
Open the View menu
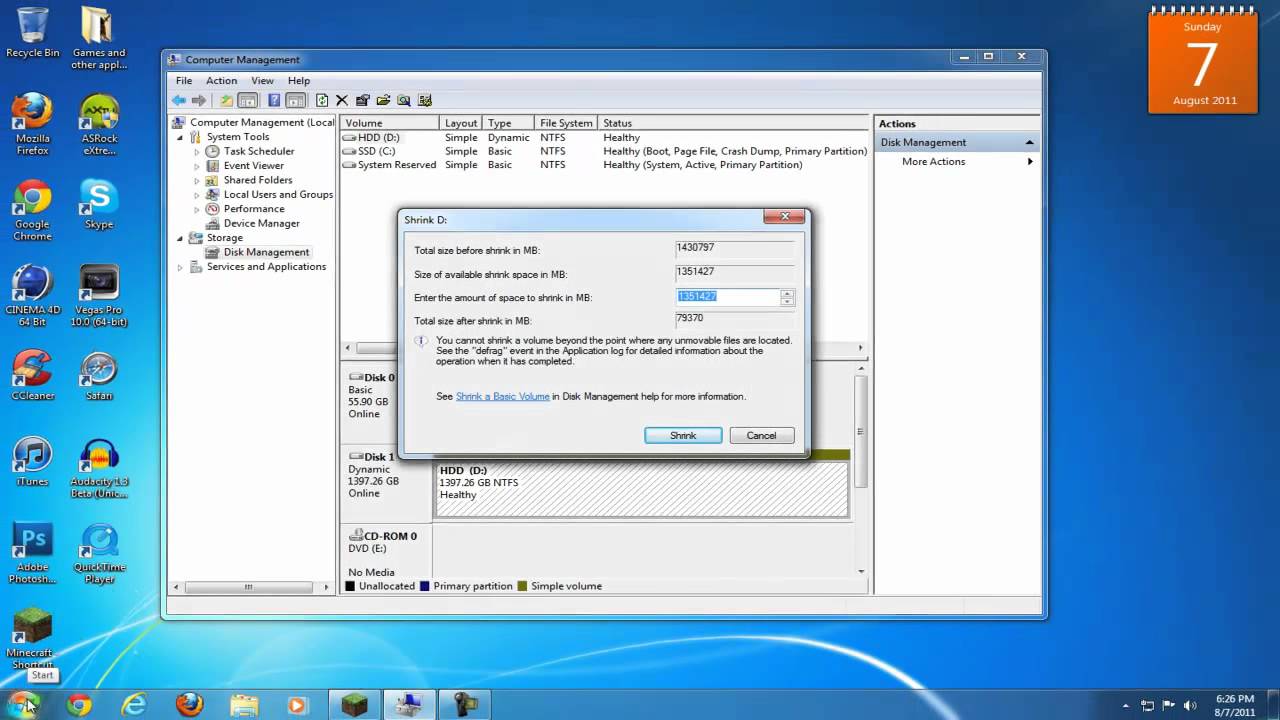point(262,81)
